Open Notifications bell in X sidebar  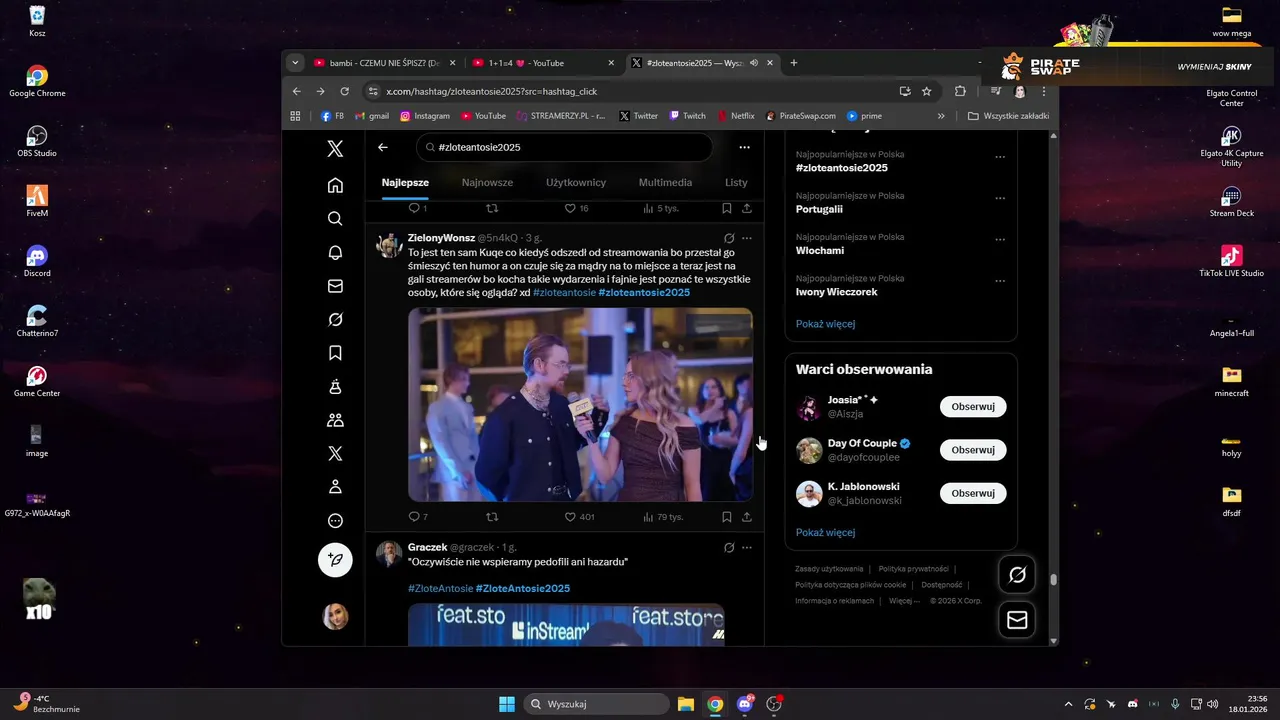pyautogui.click(x=335, y=253)
